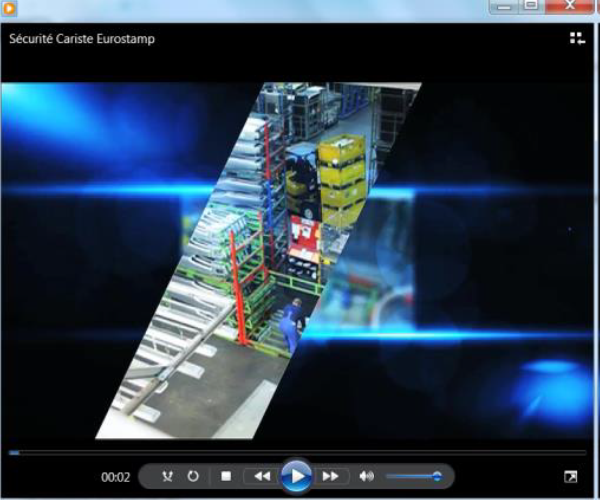600x500 pixels.
Task: Click the Play button
Action: (x=297, y=476)
